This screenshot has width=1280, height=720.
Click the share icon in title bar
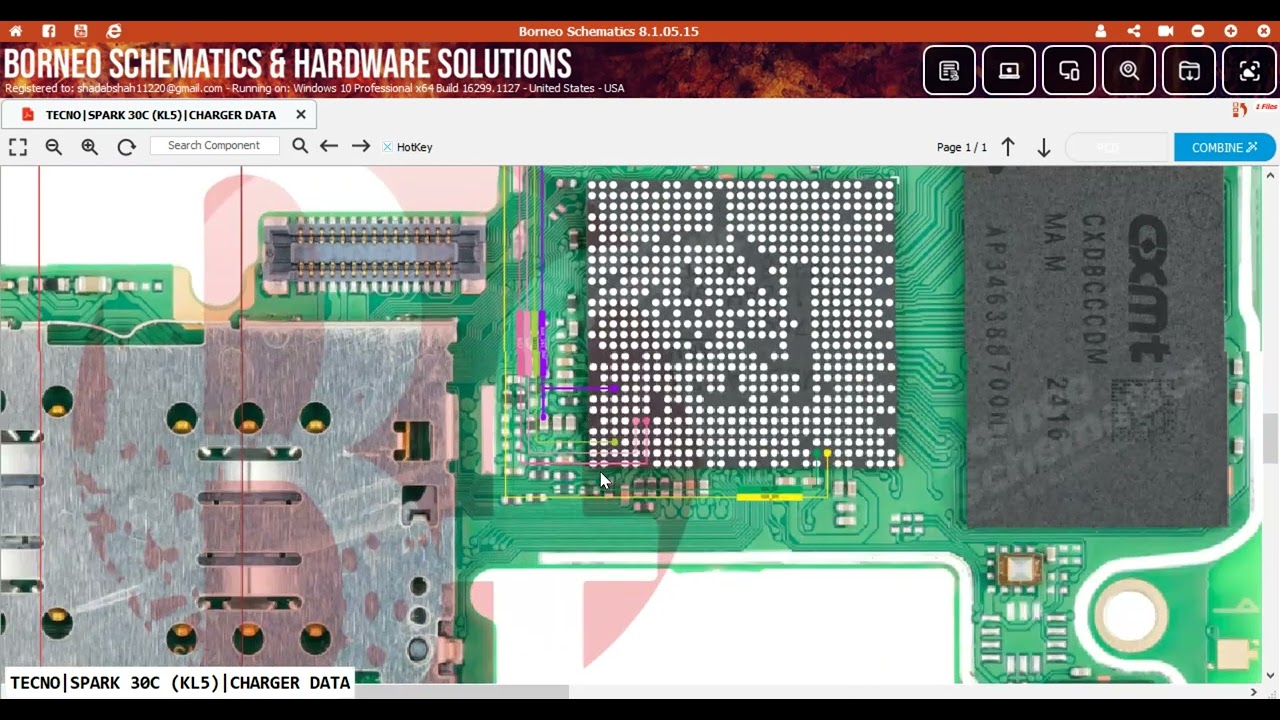pyautogui.click(x=1133, y=31)
